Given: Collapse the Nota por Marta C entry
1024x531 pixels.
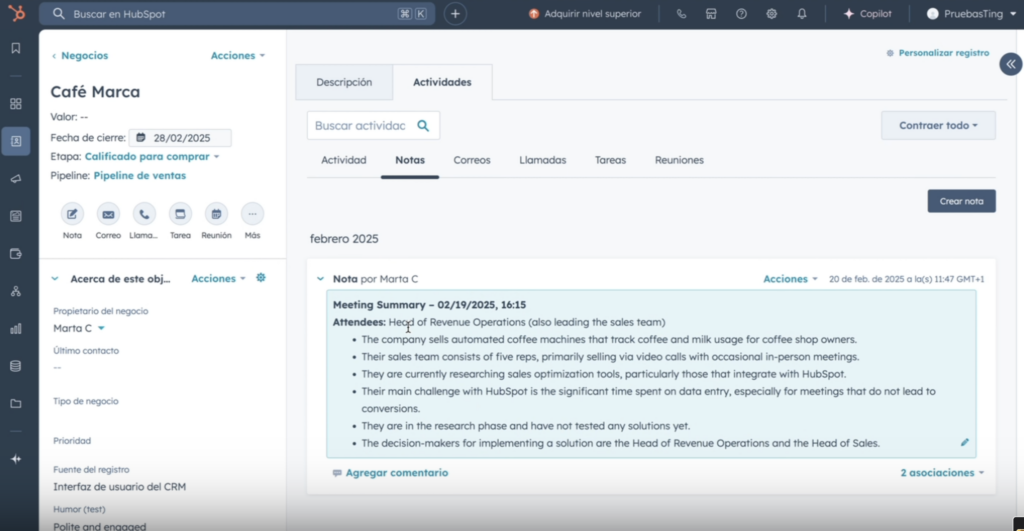Looking at the screenshot, I should [x=320, y=279].
